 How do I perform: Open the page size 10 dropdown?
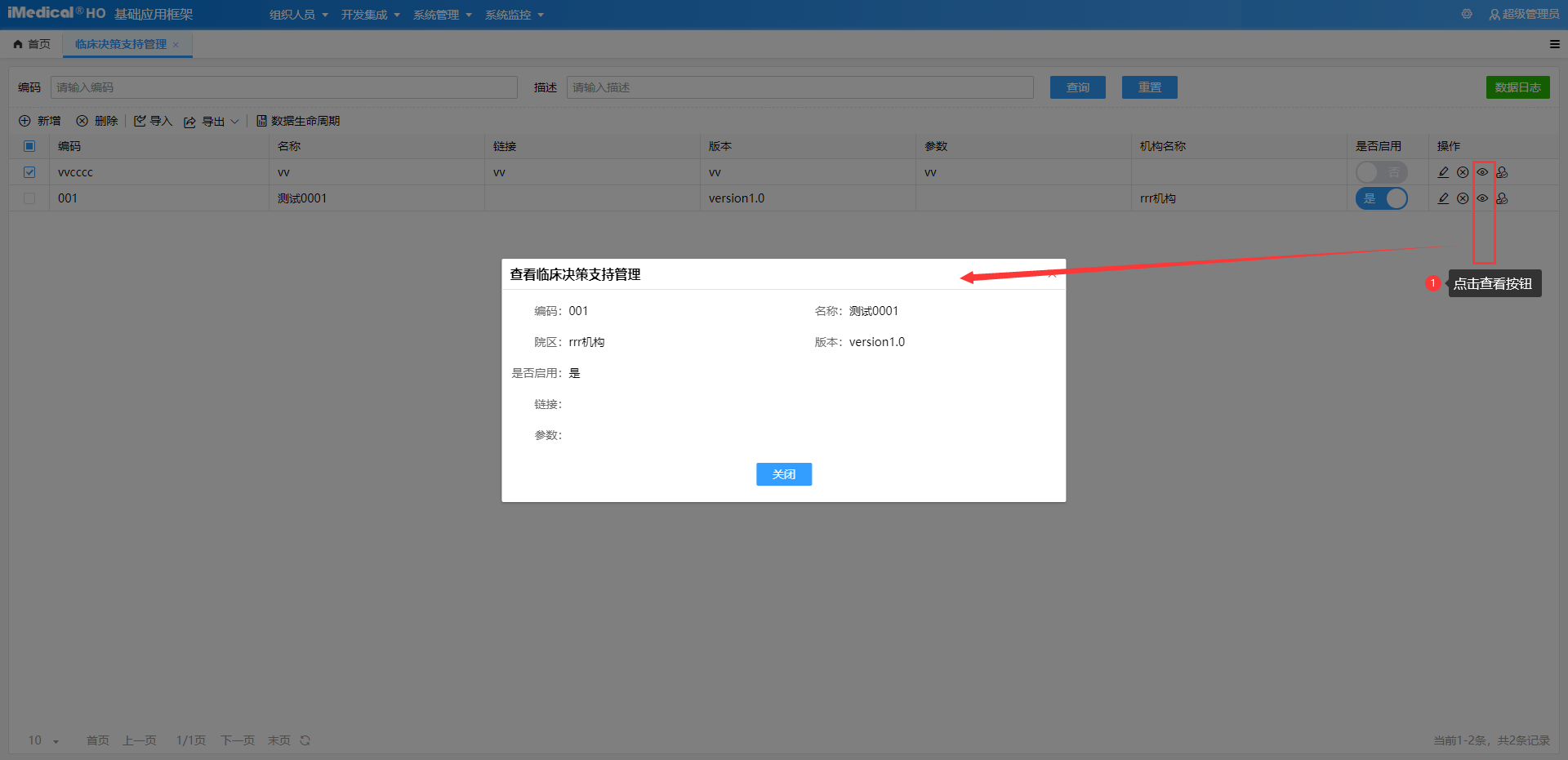44,740
